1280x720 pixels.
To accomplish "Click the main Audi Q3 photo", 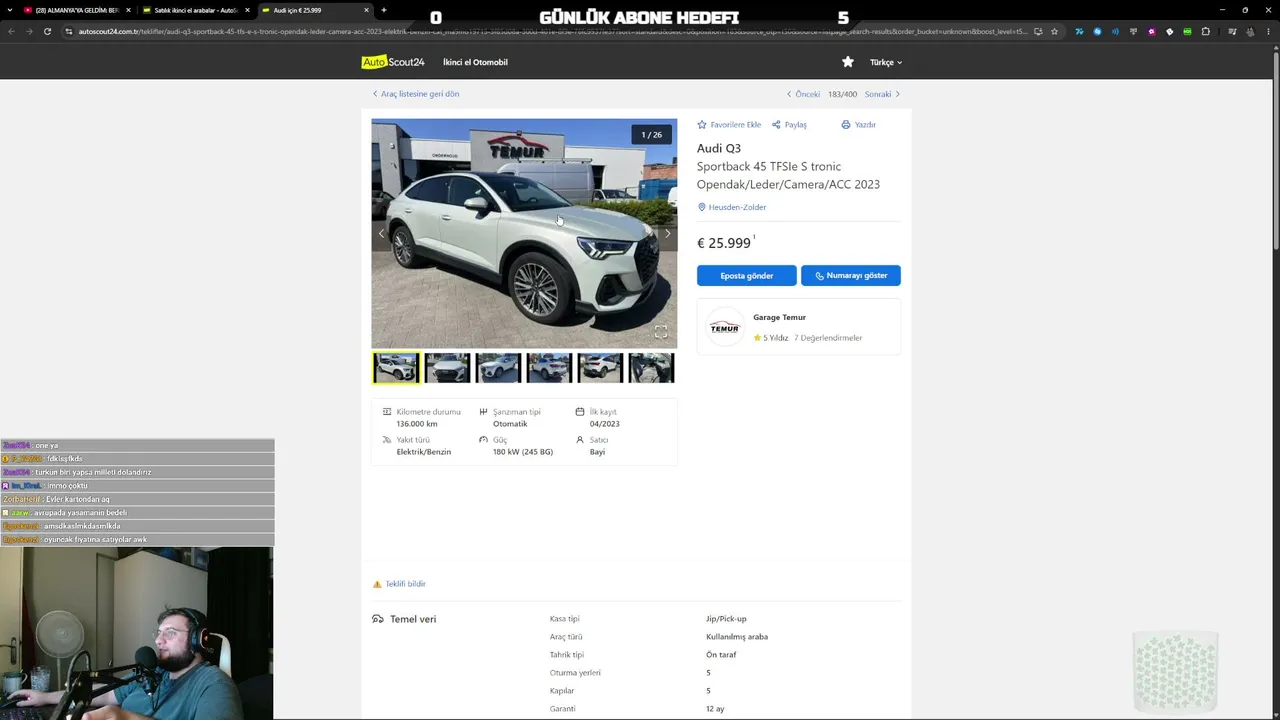I will 524,233.
